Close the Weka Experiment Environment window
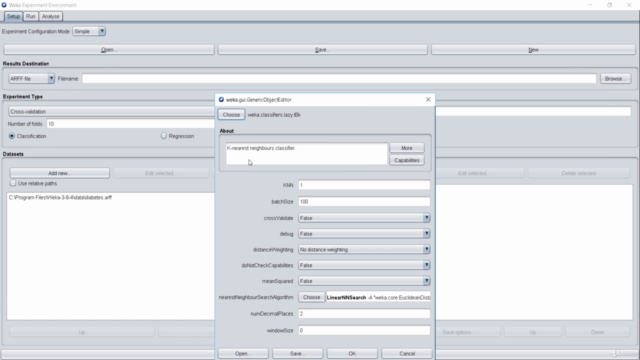Screen dimensions: 640x360 [x=629, y=5]
